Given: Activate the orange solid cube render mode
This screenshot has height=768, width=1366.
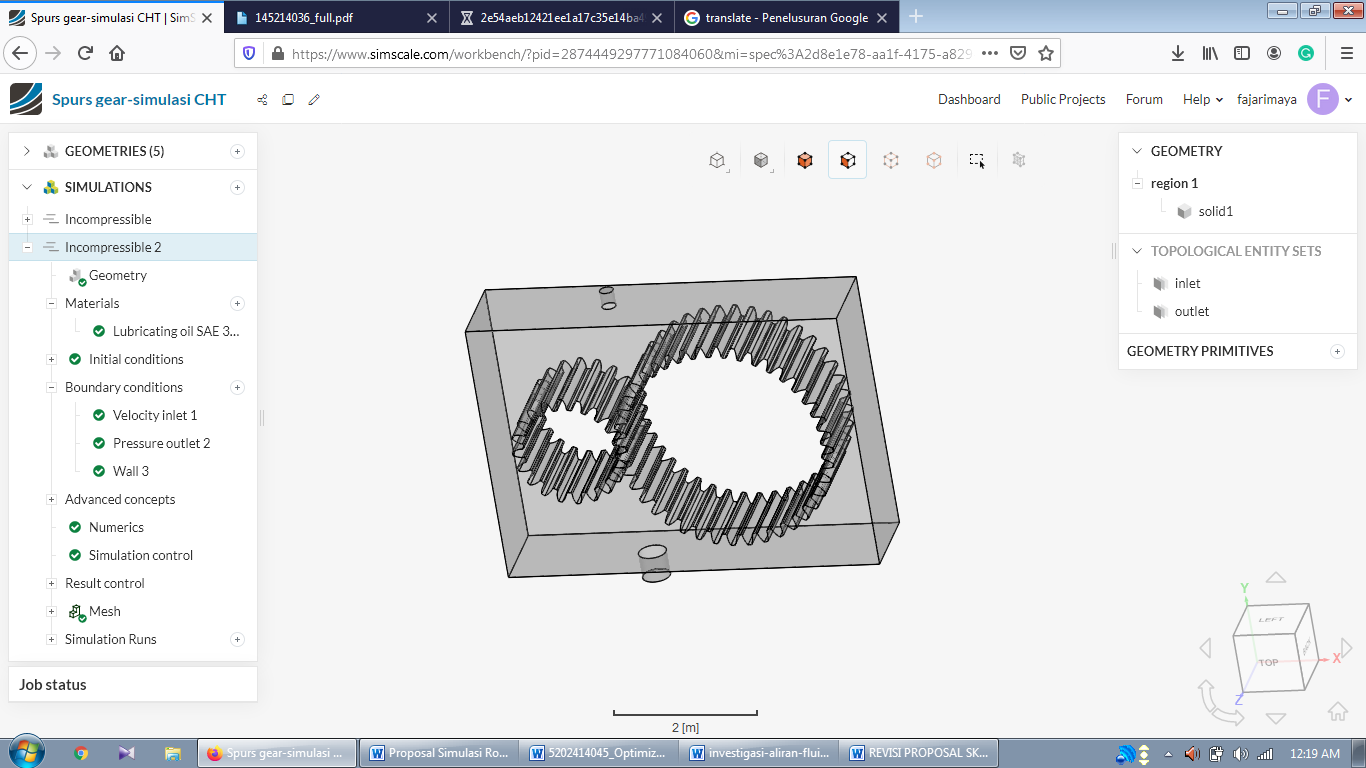Looking at the screenshot, I should [805, 160].
